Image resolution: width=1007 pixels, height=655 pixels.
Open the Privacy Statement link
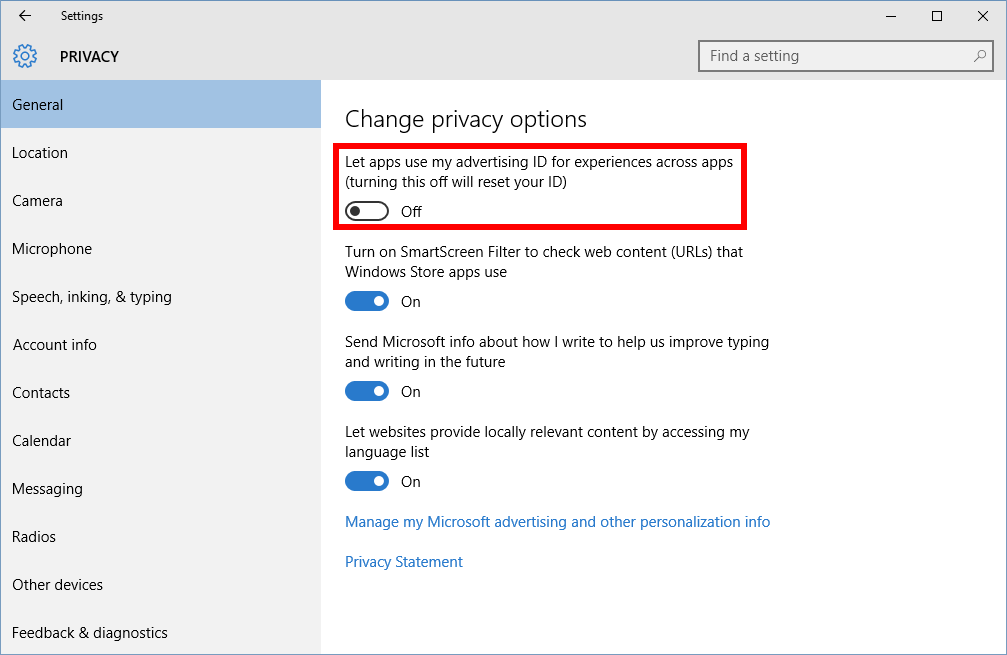tap(404, 562)
